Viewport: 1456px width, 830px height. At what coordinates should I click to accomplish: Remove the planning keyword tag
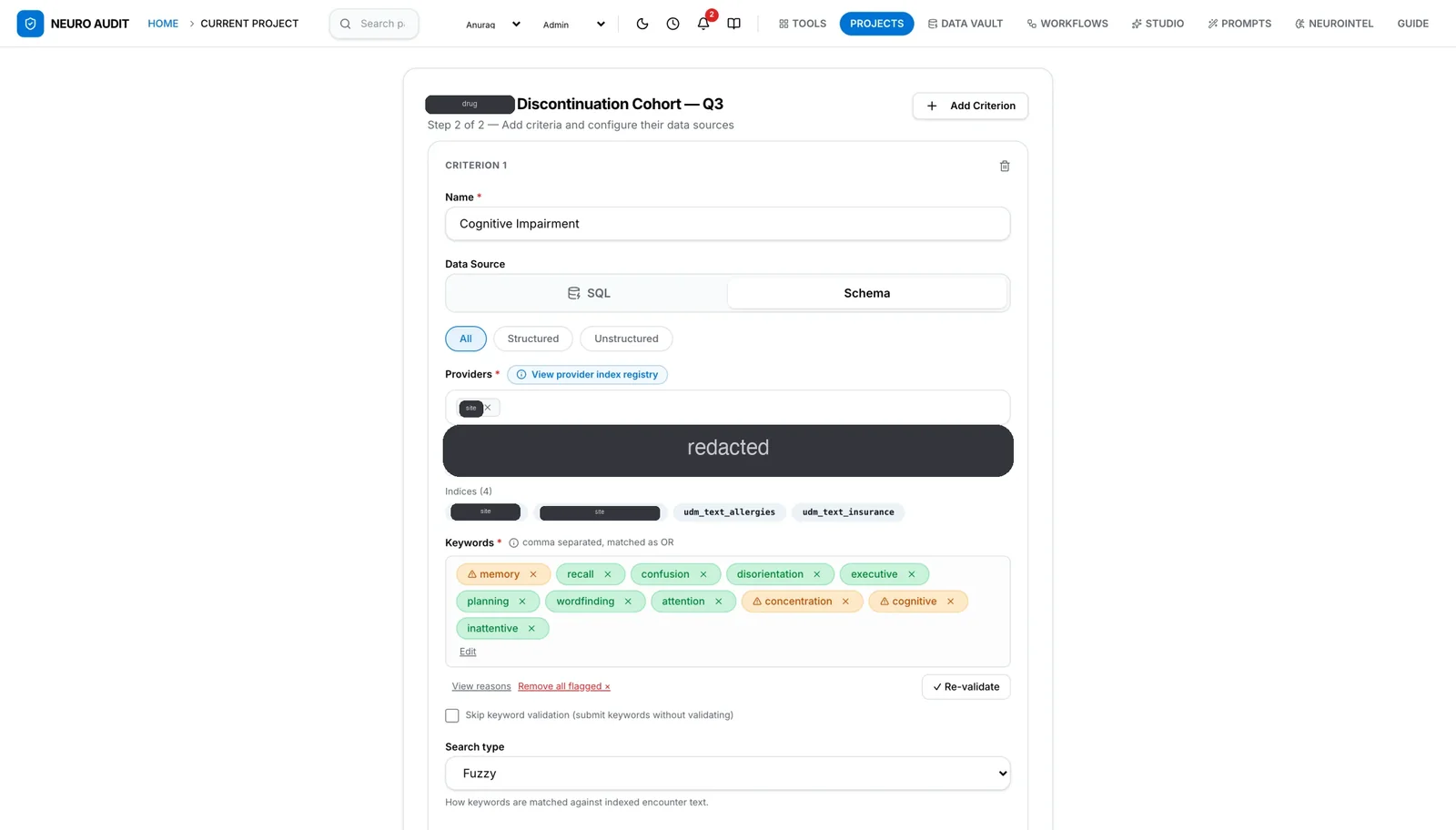point(522,602)
